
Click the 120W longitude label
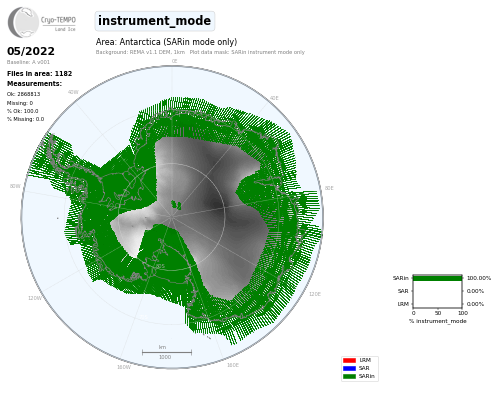pyautogui.click(x=35, y=298)
